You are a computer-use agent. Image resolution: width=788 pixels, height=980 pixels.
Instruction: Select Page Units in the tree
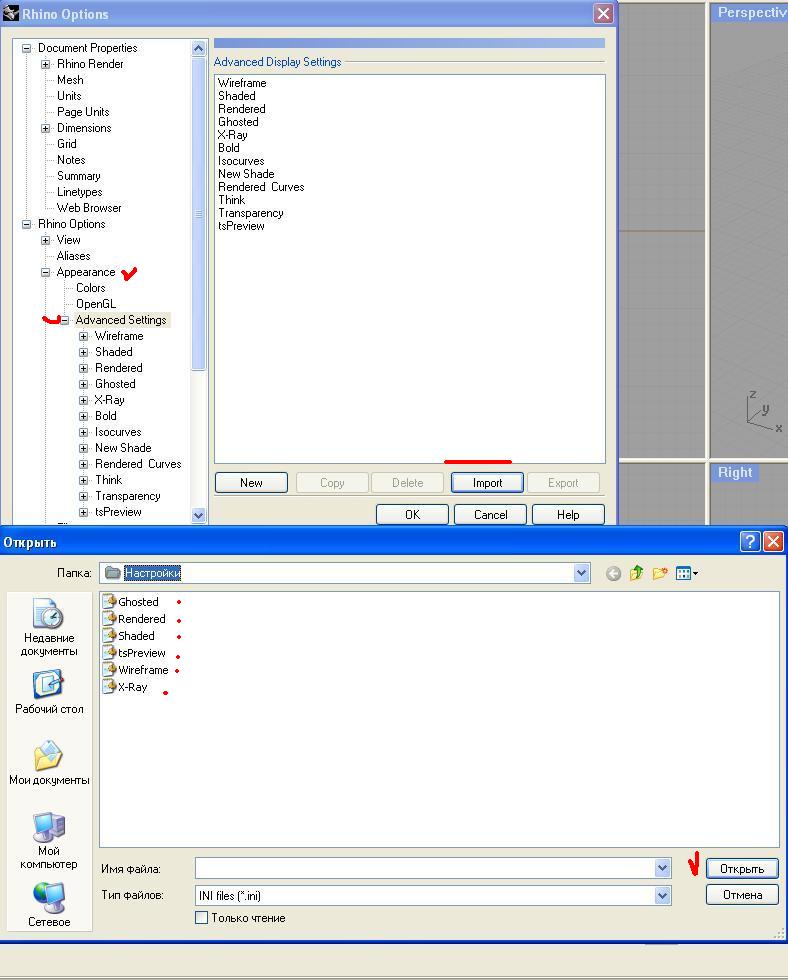click(83, 112)
